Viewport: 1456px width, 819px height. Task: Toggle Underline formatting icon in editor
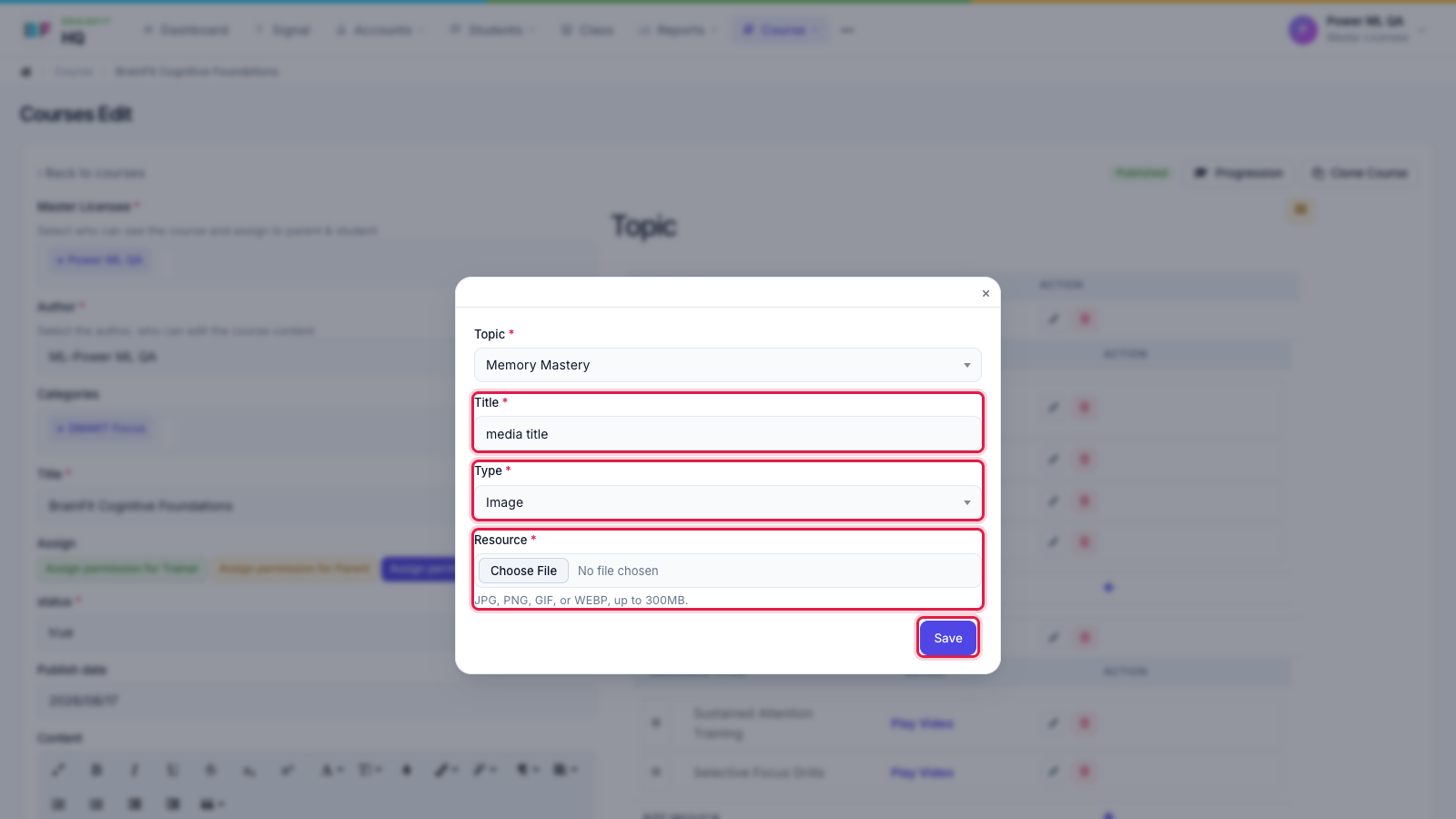click(173, 770)
